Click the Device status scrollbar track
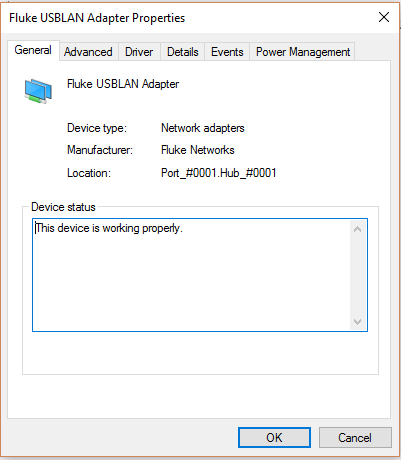401x460 pixels. click(x=358, y=275)
